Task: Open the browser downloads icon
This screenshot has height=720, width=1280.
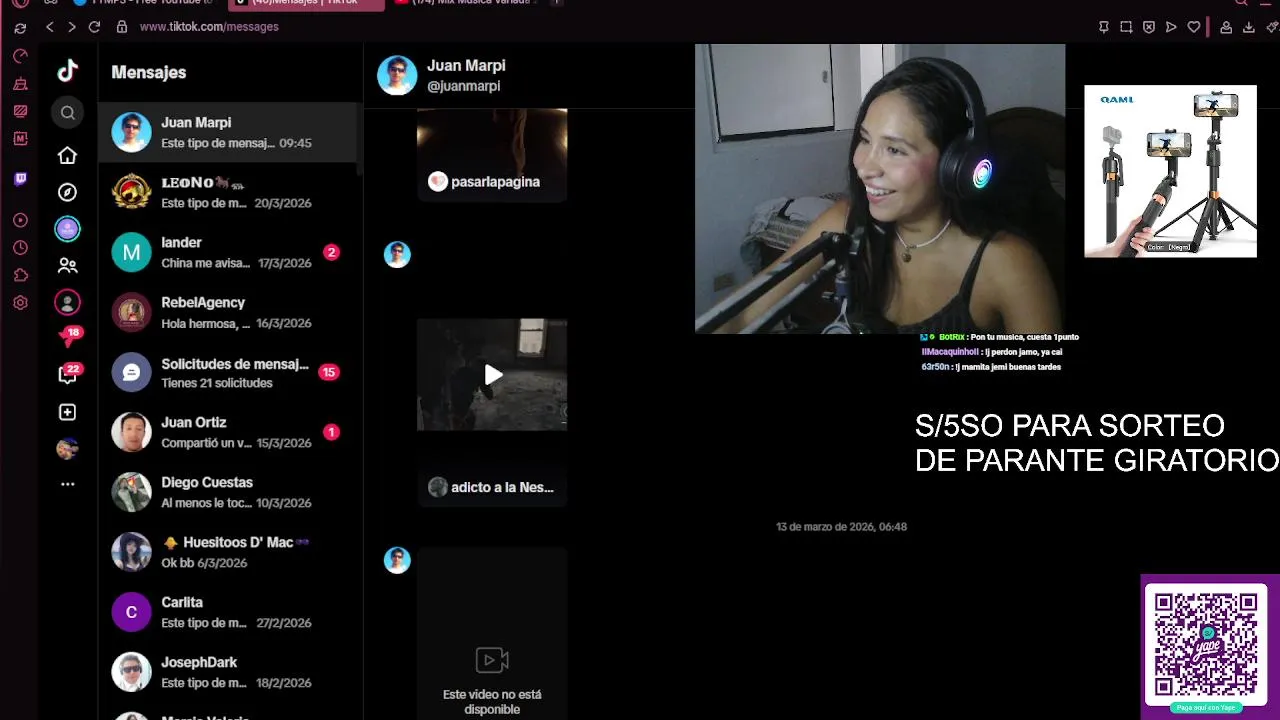Action: point(1248,27)
